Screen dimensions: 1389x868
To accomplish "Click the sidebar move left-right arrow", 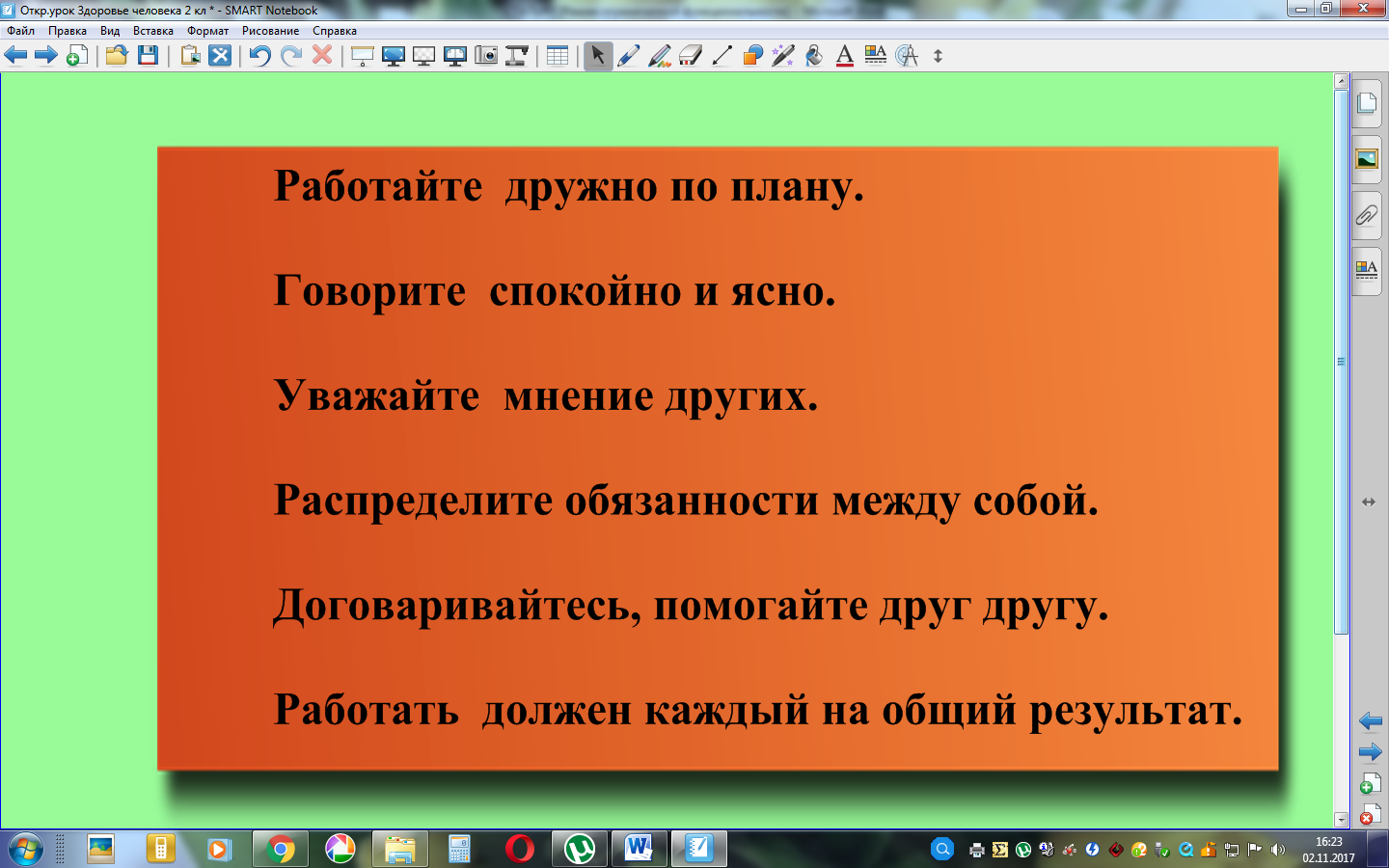I will [1368, 502].
